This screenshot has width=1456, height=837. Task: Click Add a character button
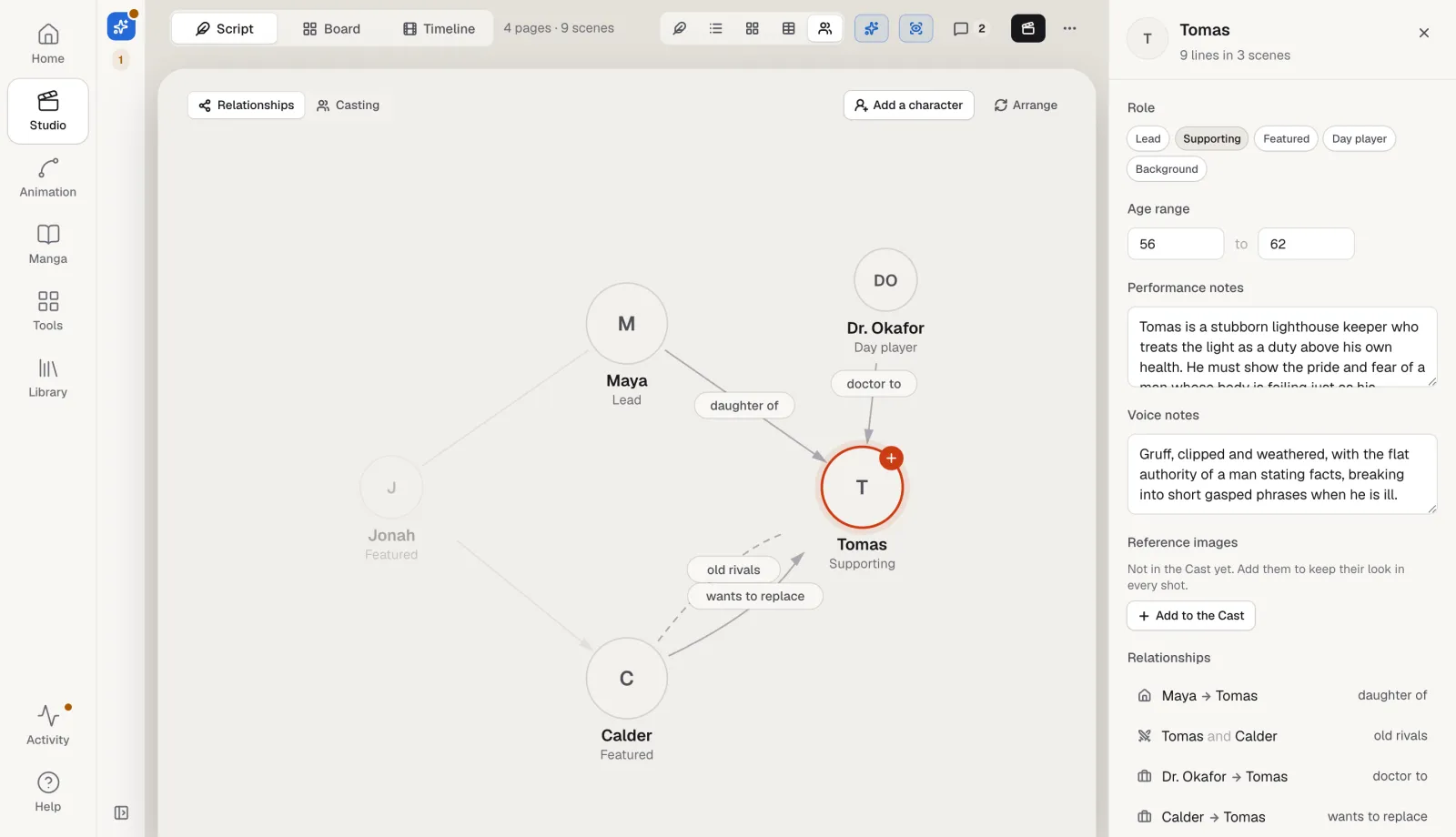pos(909,105)
